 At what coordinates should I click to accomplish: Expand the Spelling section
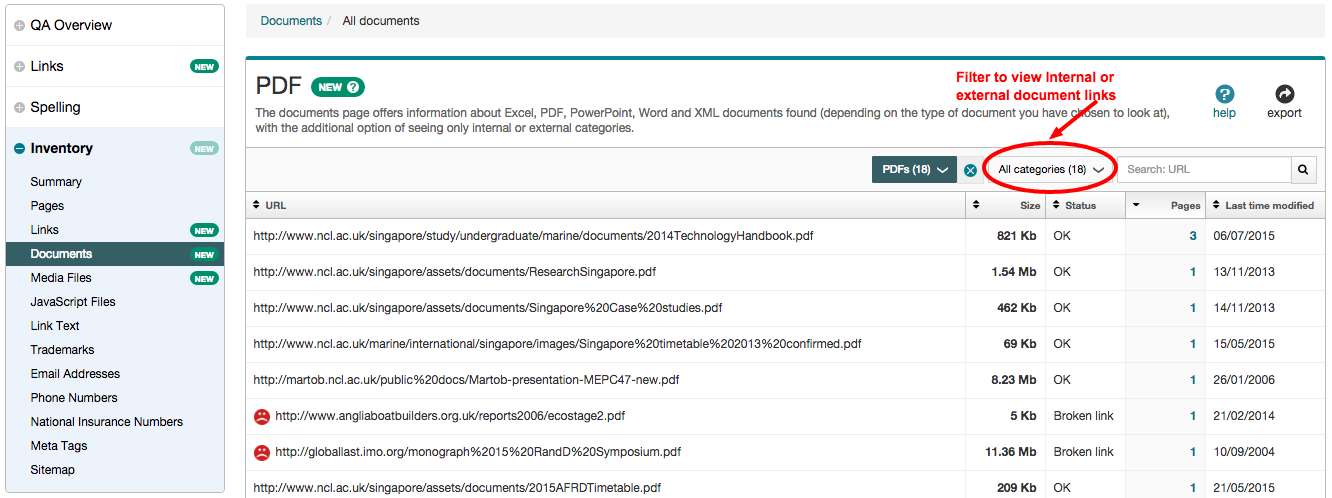pos(20,108)
